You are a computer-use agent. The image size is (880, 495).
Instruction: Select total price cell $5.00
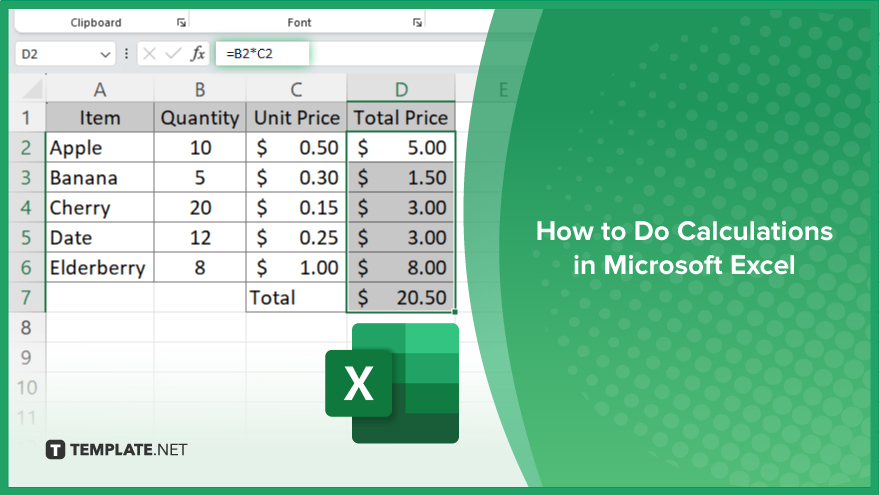[401, 148]
